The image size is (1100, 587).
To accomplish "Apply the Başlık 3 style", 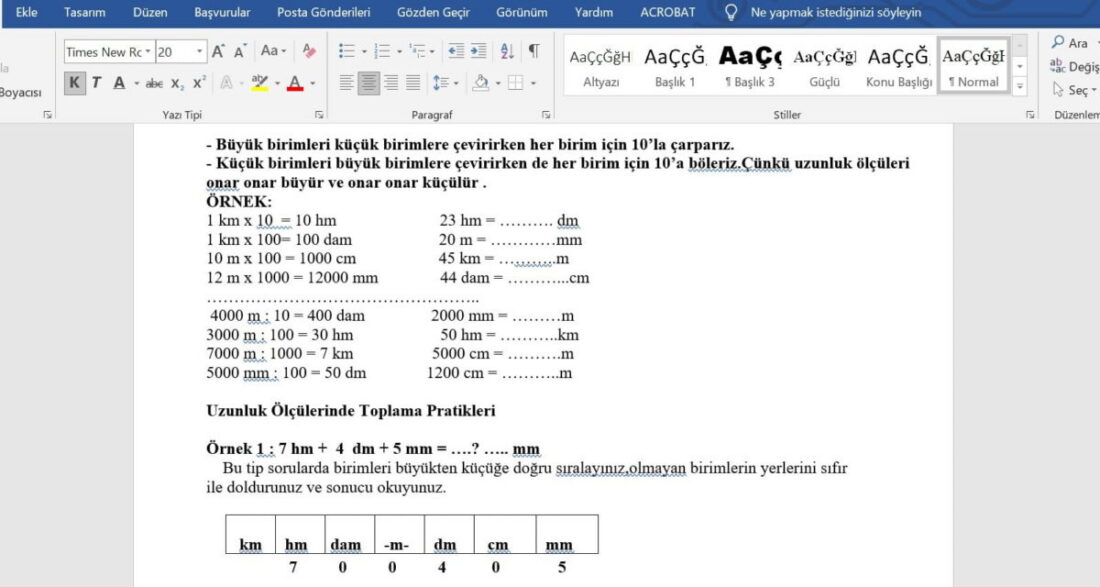I will click(x=749, y=66).
